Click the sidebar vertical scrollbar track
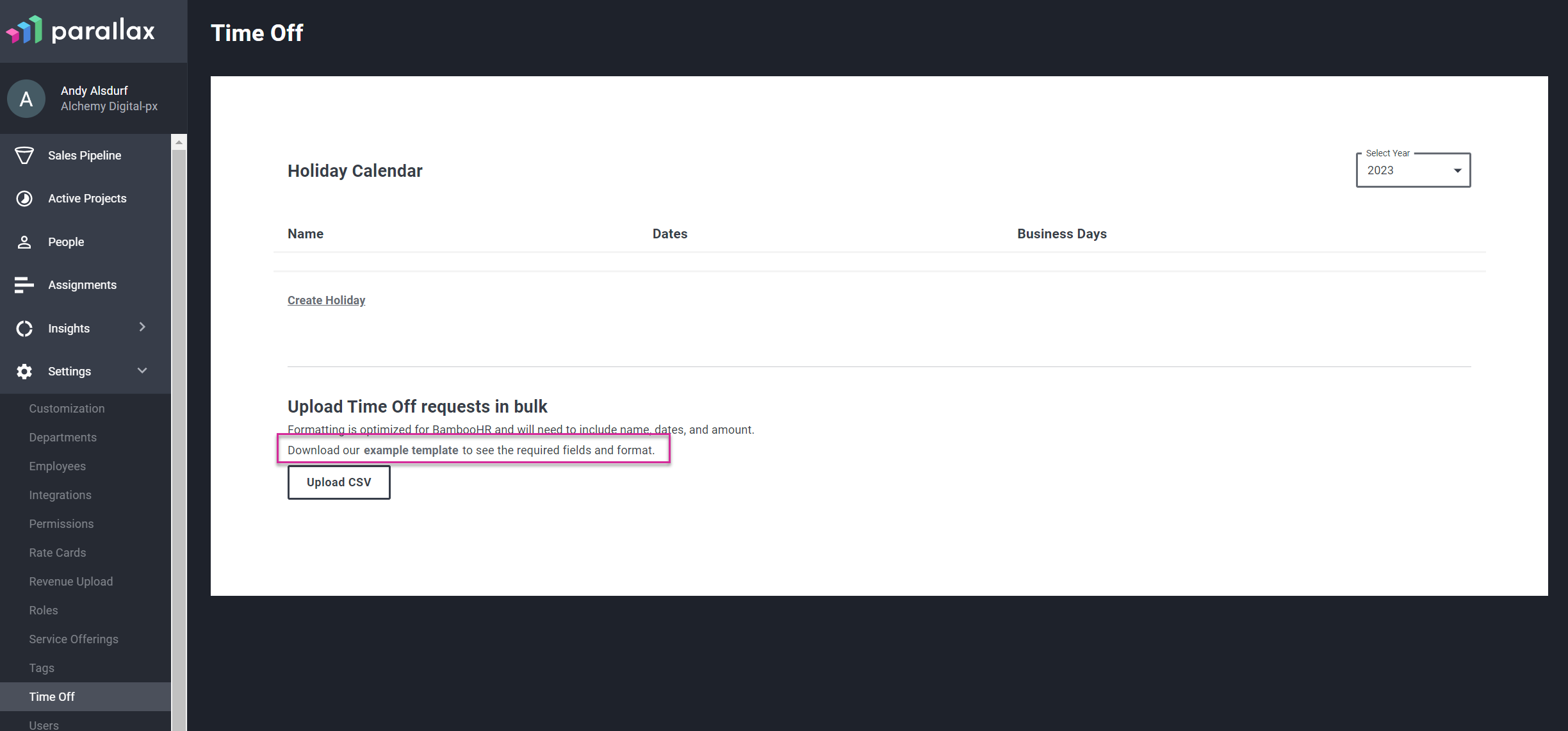The height and width of the screenshot is (731, 1568). [179, 439]
